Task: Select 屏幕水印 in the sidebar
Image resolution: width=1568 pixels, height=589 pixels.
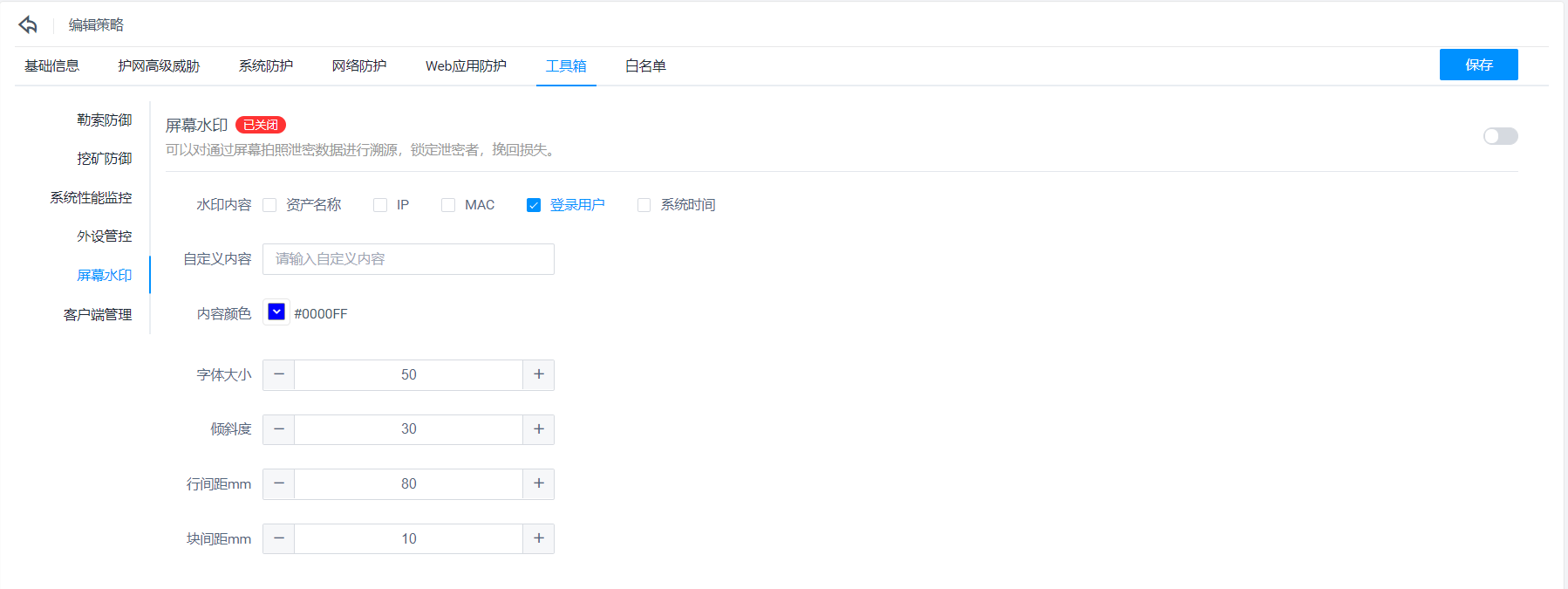Action: click(105, 276)
